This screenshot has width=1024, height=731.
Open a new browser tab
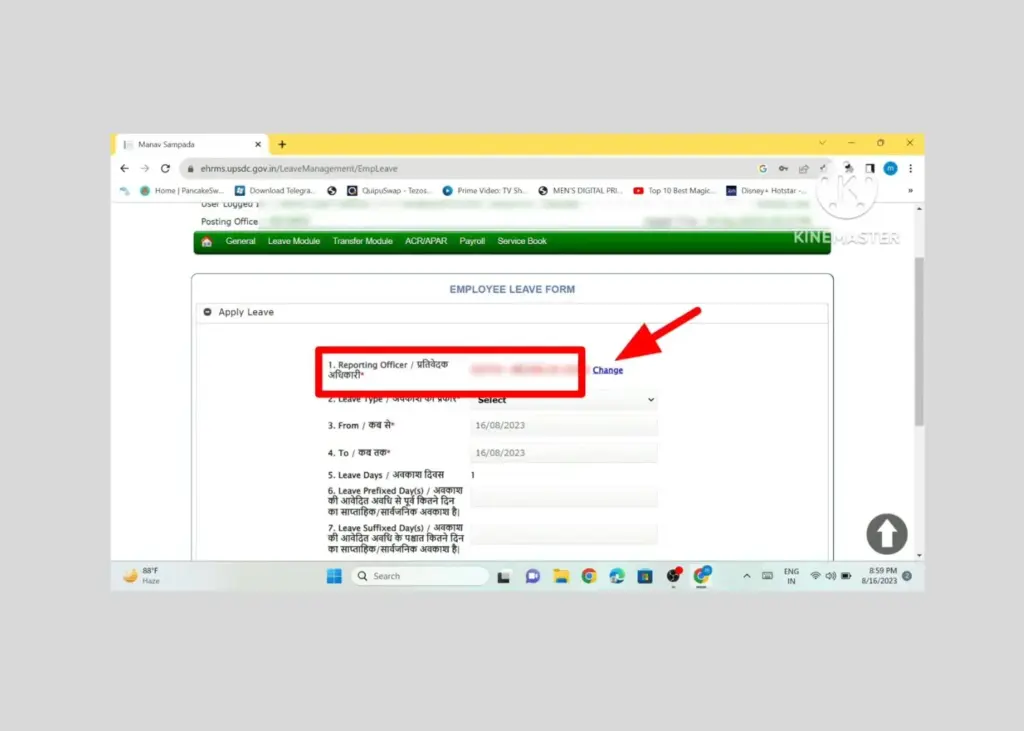282,144
